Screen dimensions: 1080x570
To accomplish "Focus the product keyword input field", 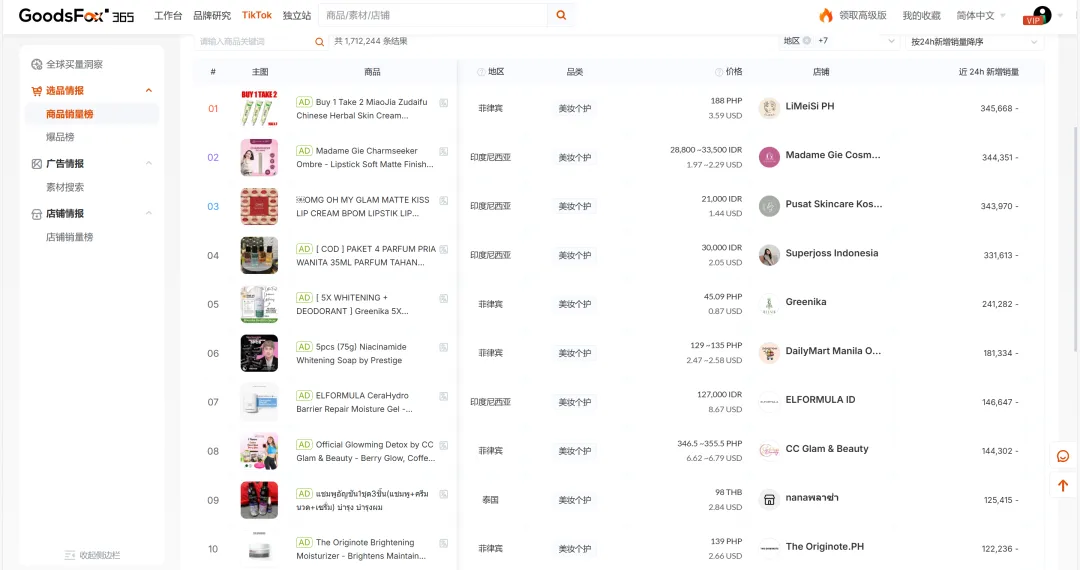I will (255, 42).
